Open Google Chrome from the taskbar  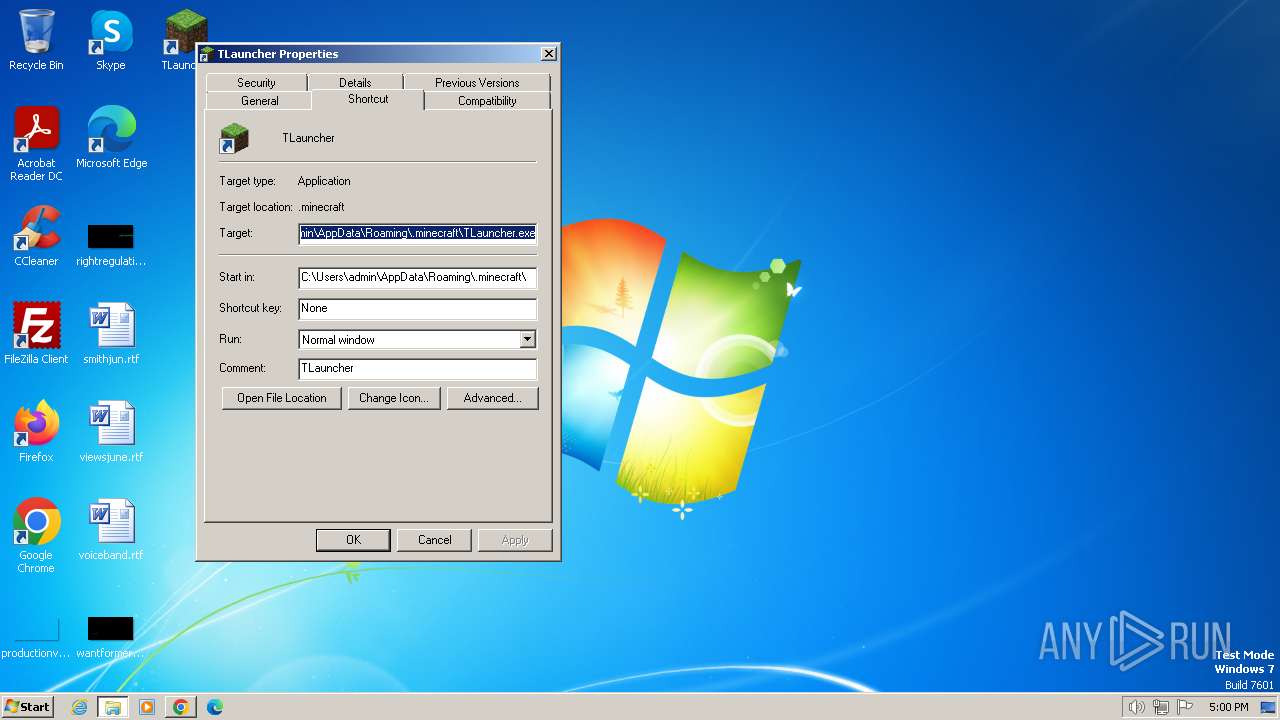180,707
